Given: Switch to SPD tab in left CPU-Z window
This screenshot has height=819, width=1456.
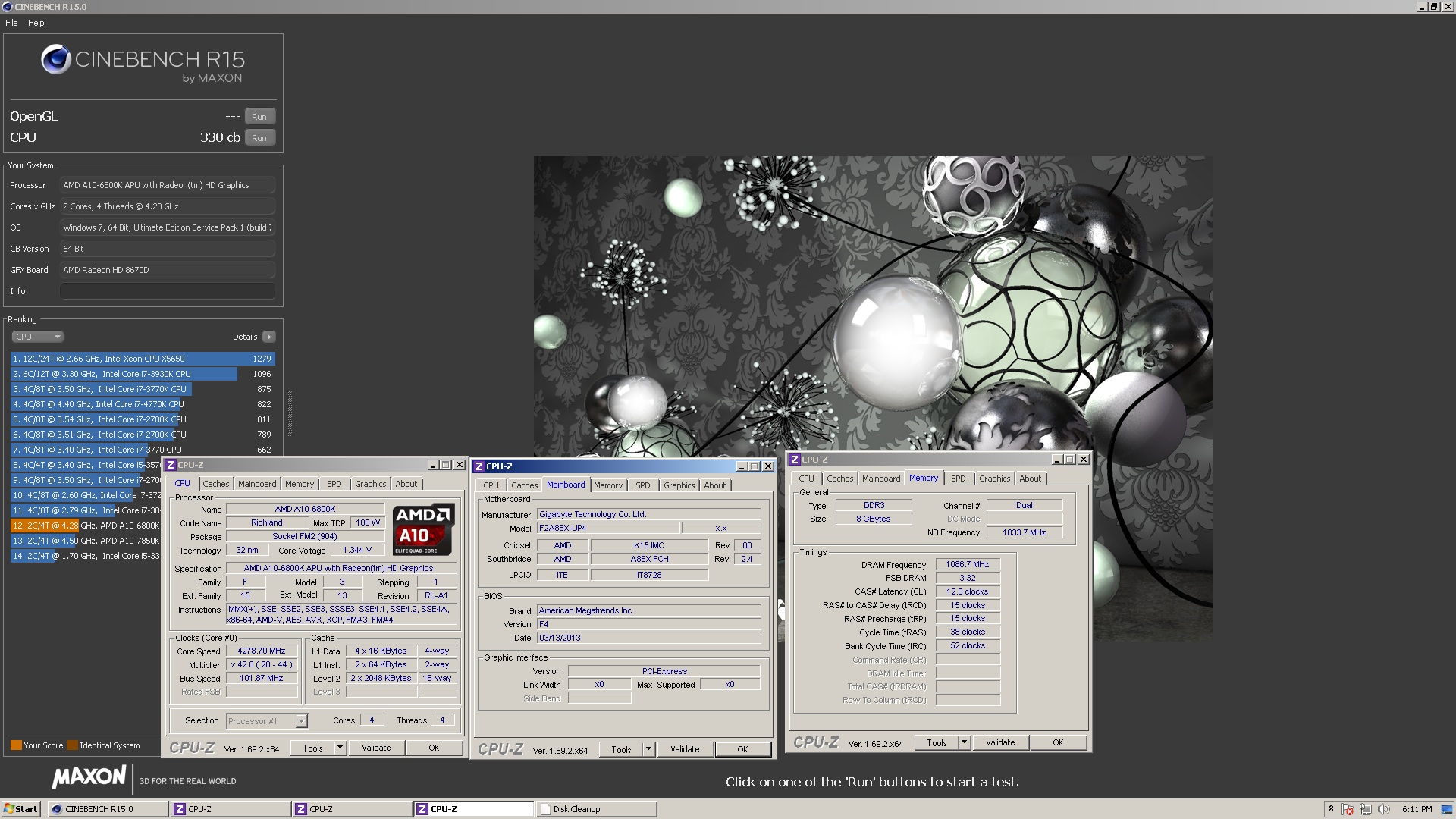Looking at the screenshot, I should tap(334, 484).
